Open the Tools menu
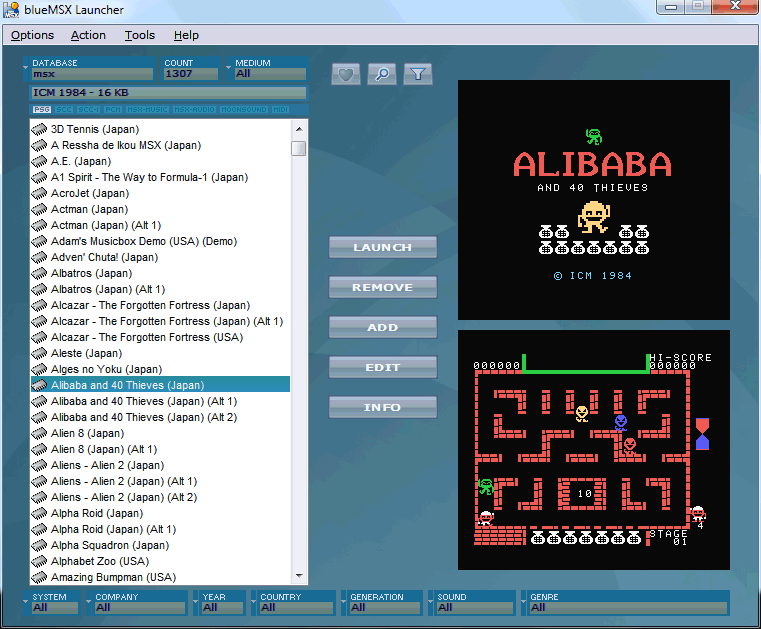This screenshot has height=629, width=761. (140, 35)
